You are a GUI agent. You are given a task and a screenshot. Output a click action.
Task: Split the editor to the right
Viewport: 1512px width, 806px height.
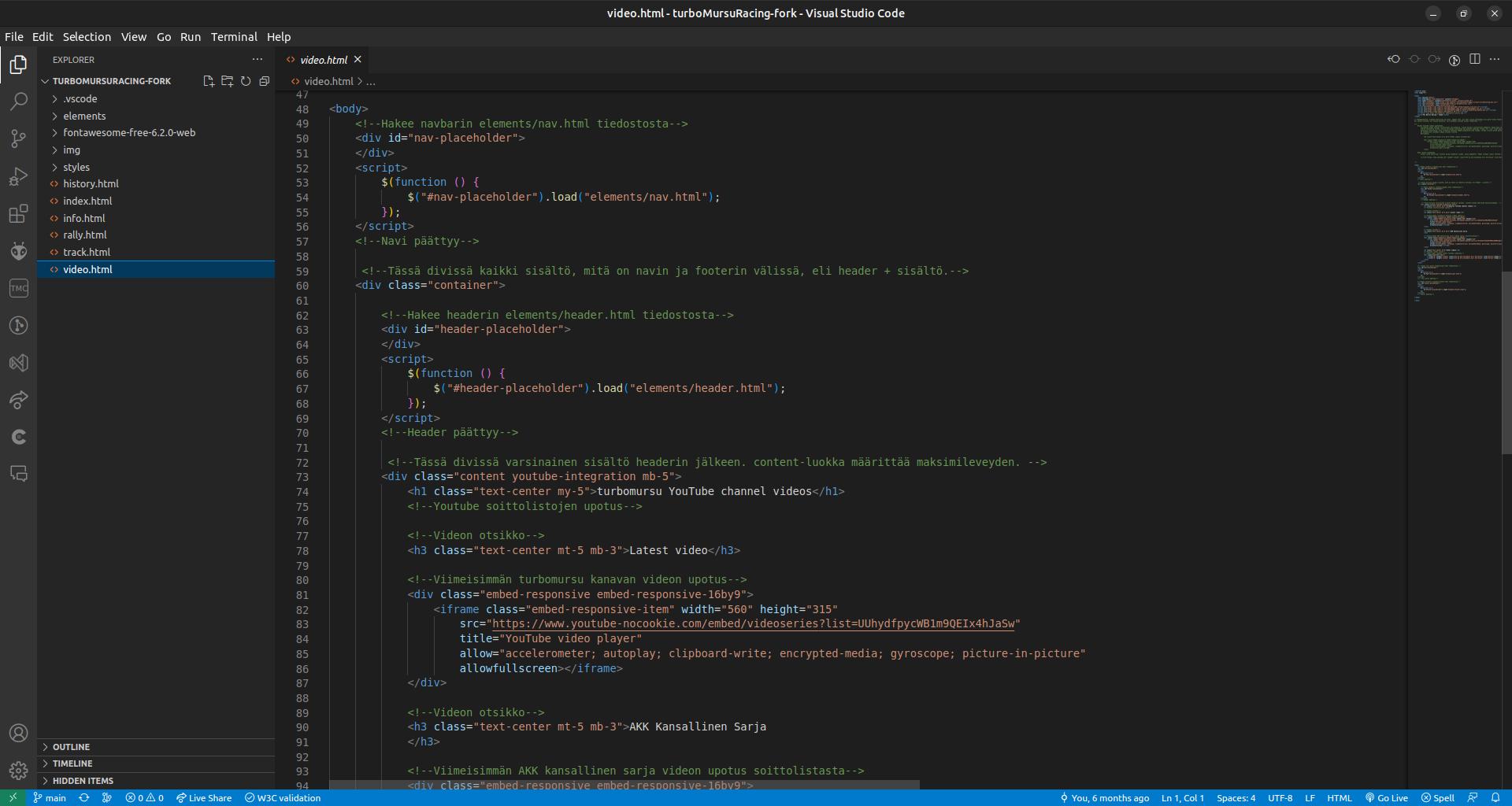tap(1475, 60)
